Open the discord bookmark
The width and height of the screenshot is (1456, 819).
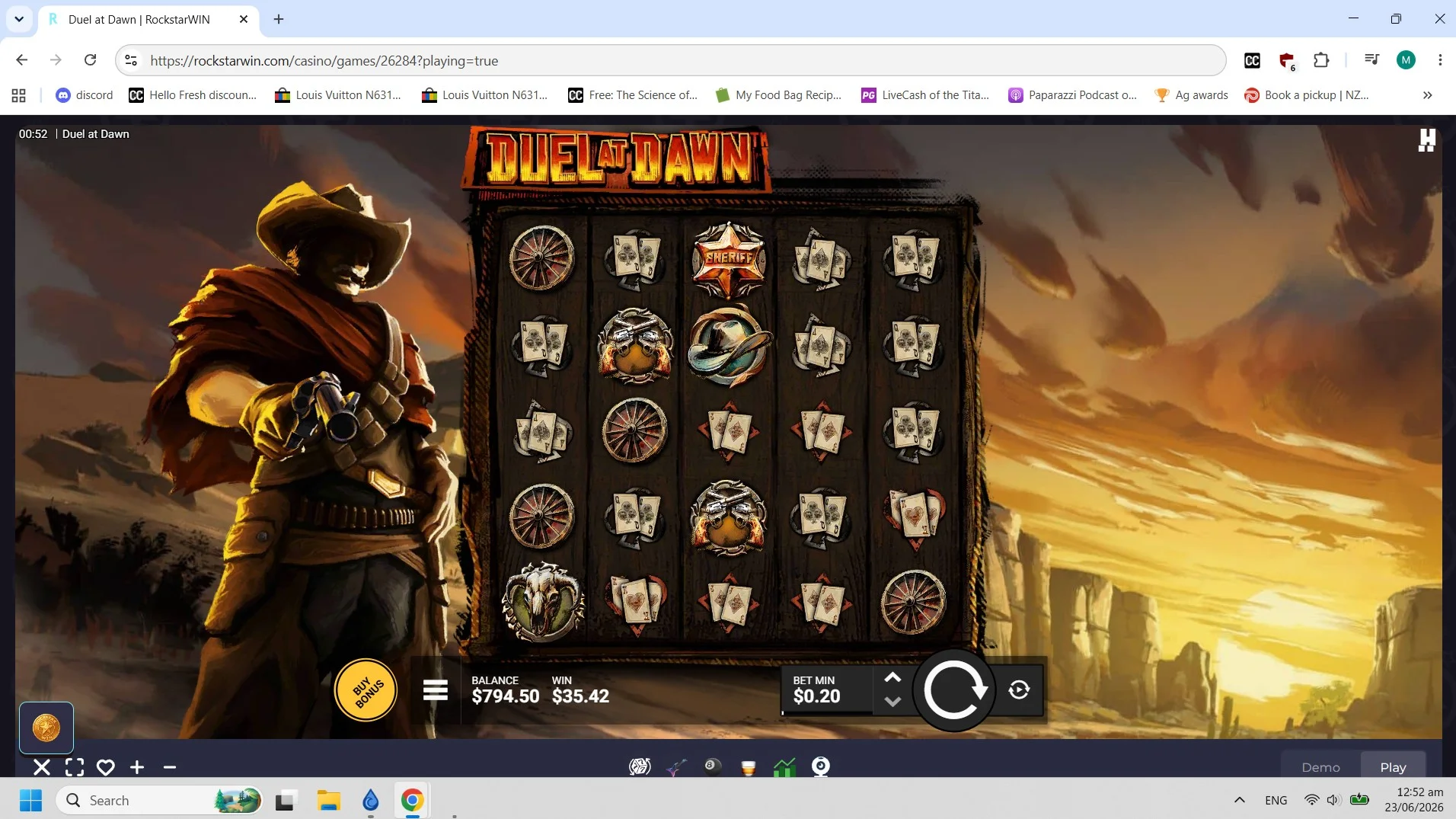tap(85, 95)
